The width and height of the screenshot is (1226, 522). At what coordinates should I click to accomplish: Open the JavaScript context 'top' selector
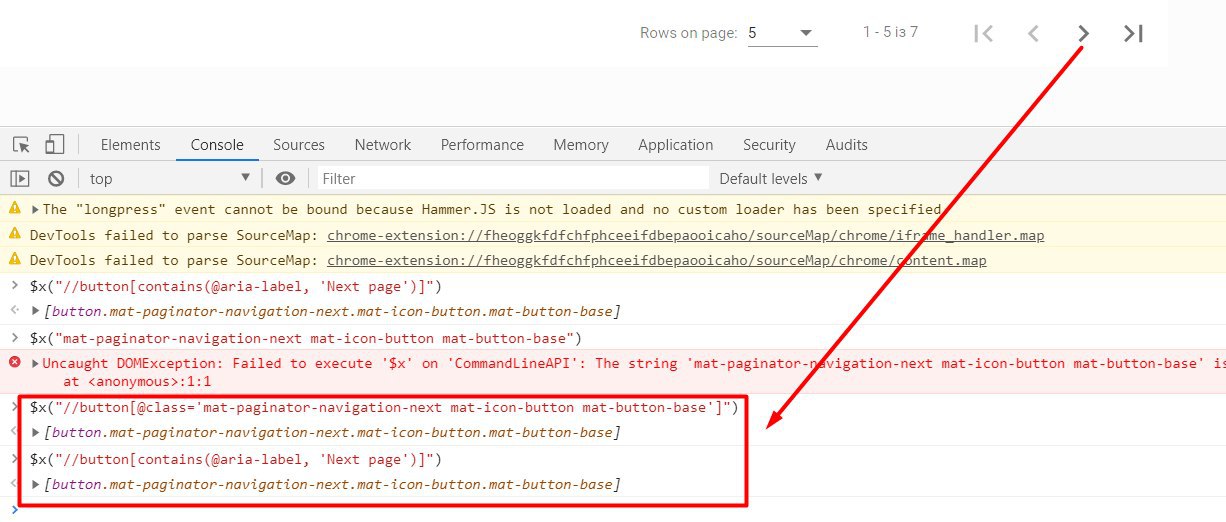(x=170, y=179)
